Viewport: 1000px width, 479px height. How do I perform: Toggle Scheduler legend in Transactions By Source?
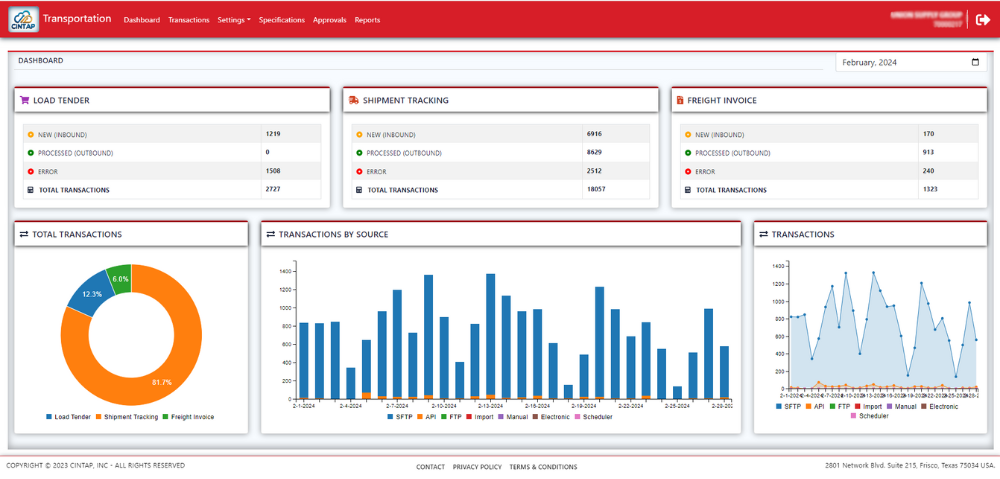(594, 416)
